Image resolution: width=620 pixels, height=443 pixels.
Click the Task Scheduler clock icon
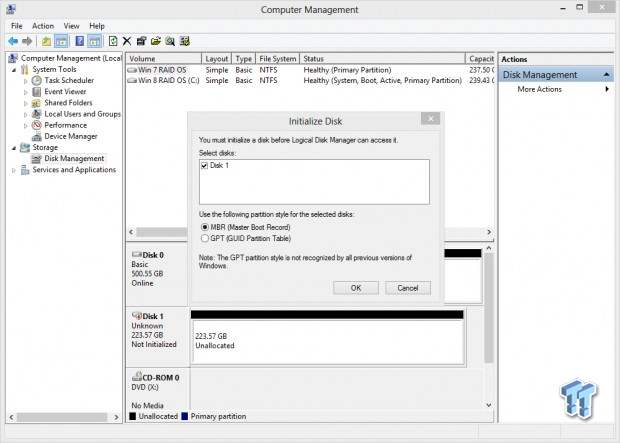pos(36,81)
